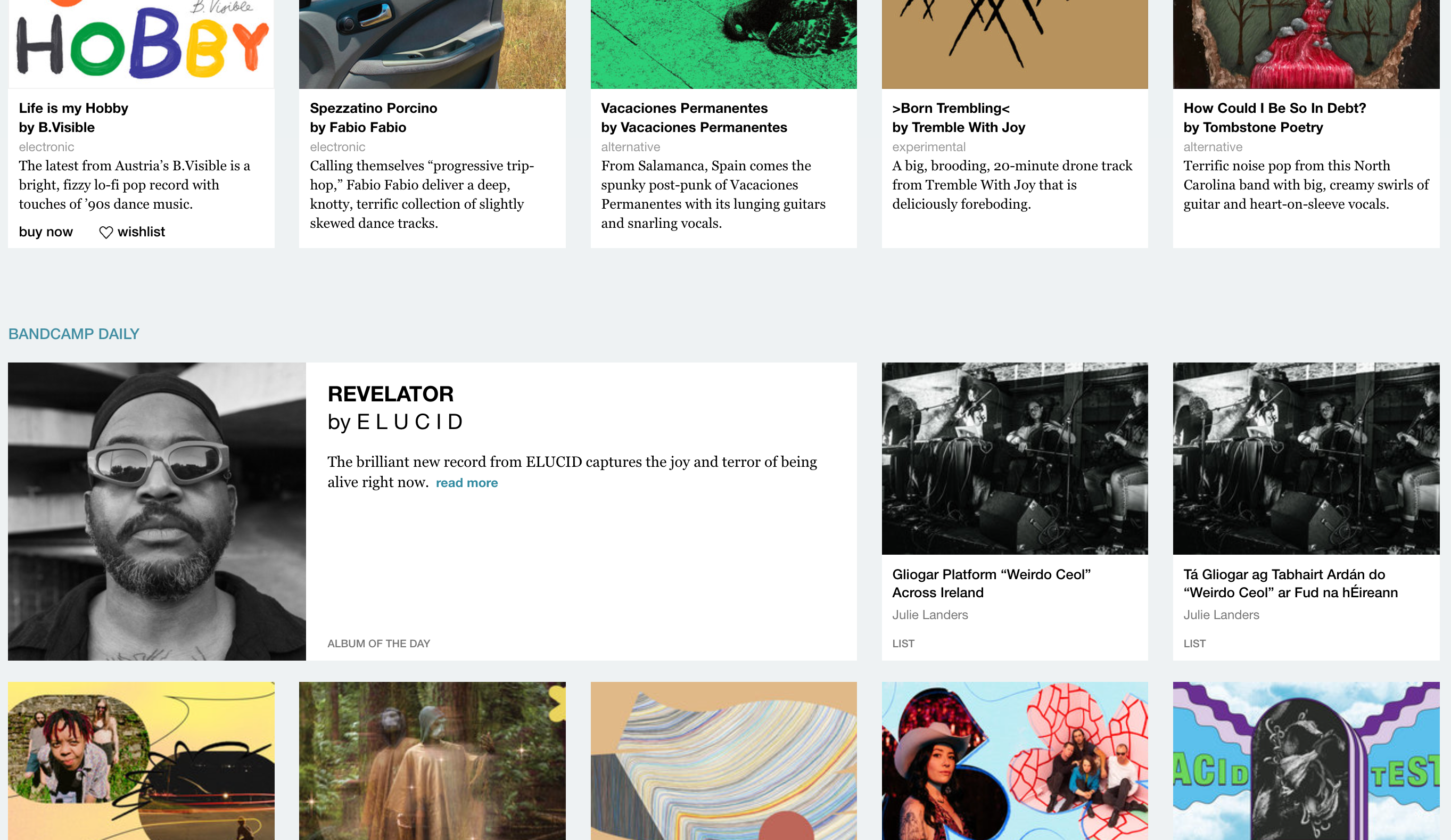Read more about REVELATOR by ELUCID
Viewport: 1451px width, 840px height.
467,483
